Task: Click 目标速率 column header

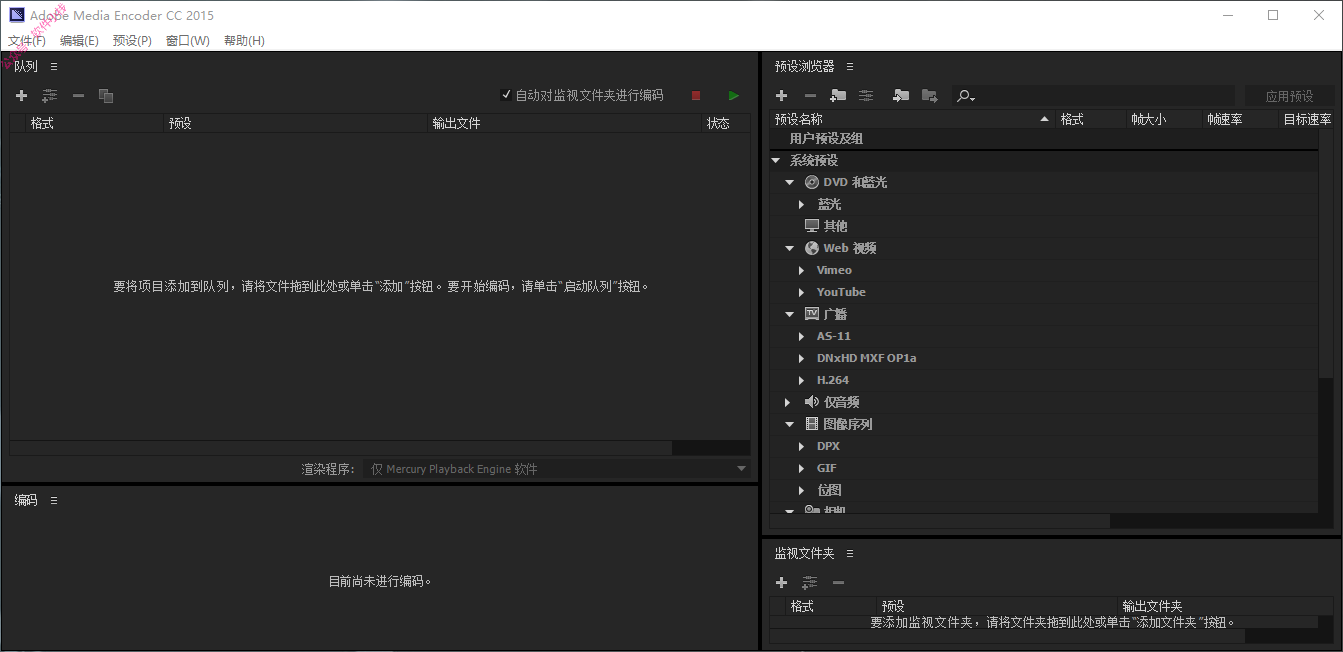Action: [x=1306, y=119]
